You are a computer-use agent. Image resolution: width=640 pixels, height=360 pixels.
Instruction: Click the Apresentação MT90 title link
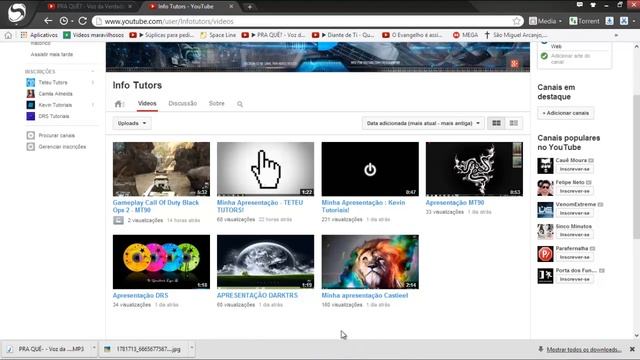pos(455,202)
